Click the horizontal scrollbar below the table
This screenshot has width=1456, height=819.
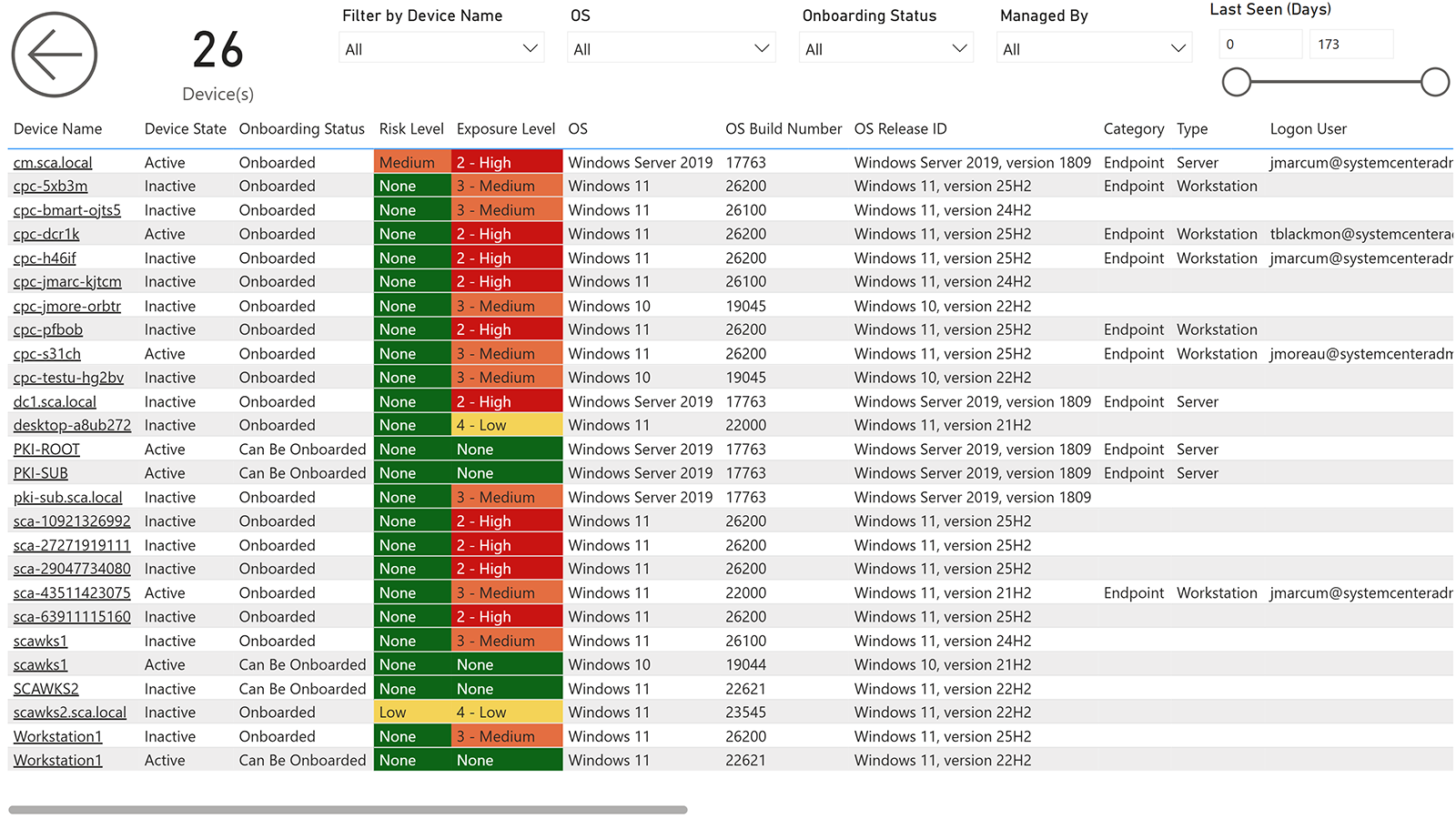pos(348,809)
